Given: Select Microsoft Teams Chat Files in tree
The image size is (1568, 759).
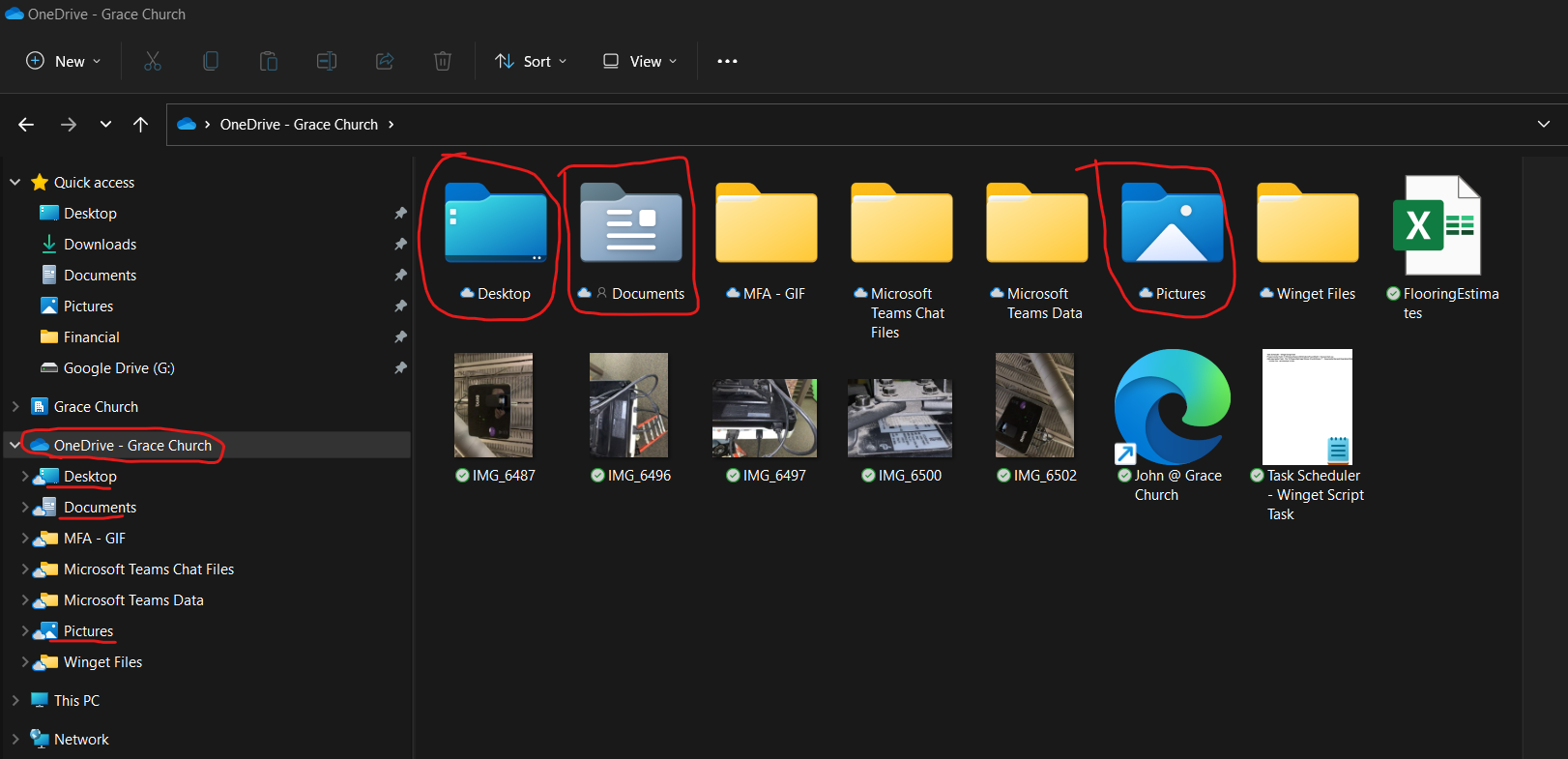Looking at the screenshot, I should [148, 569].
